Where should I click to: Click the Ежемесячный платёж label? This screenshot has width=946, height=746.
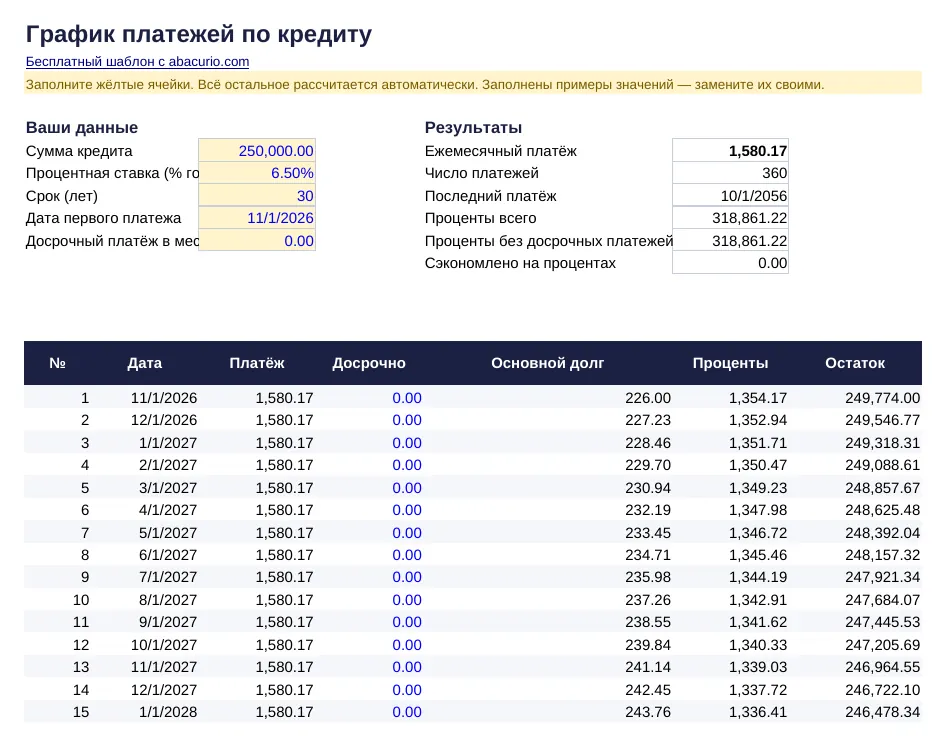pyautogui.click(x=501, y=151)
